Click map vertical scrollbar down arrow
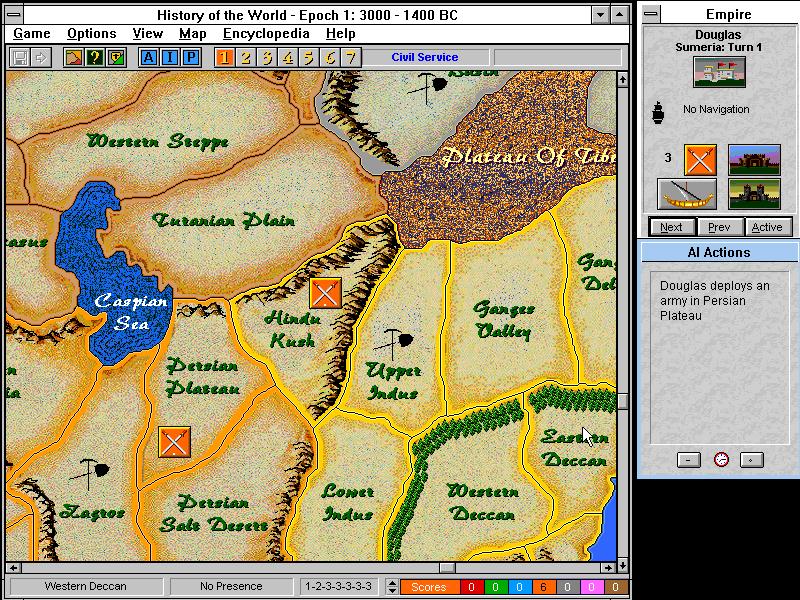The image size is (800, 600). (x=622, y=566)
